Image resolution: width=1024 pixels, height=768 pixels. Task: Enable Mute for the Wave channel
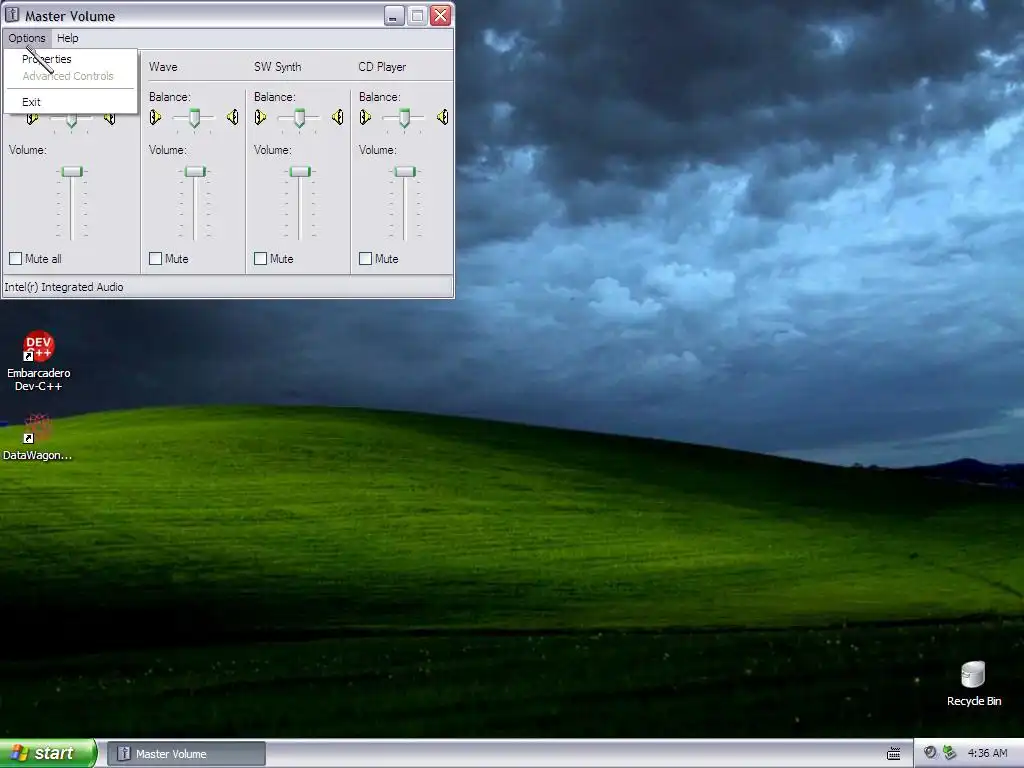[x=155, y=259]
